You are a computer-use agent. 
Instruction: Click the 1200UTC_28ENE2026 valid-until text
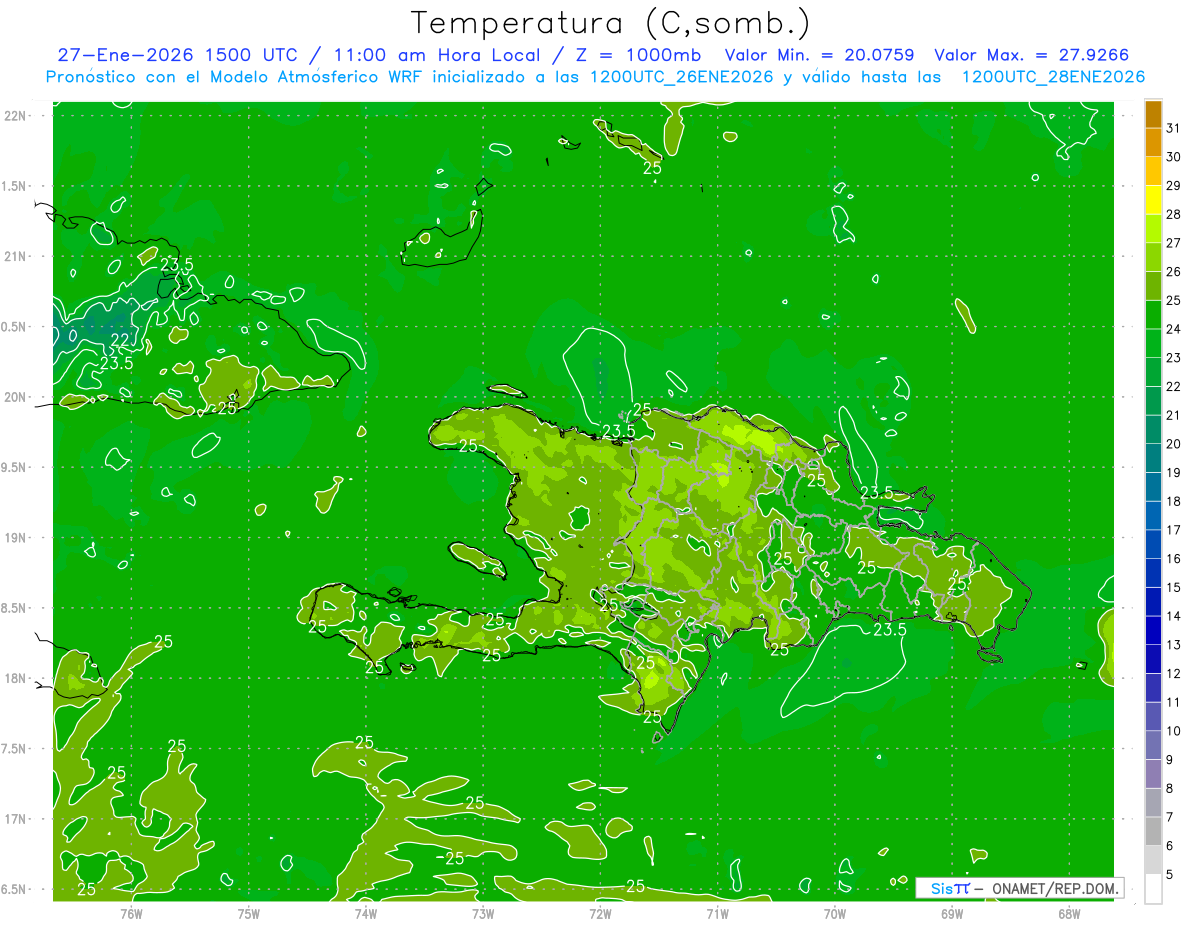(1053, 77)
